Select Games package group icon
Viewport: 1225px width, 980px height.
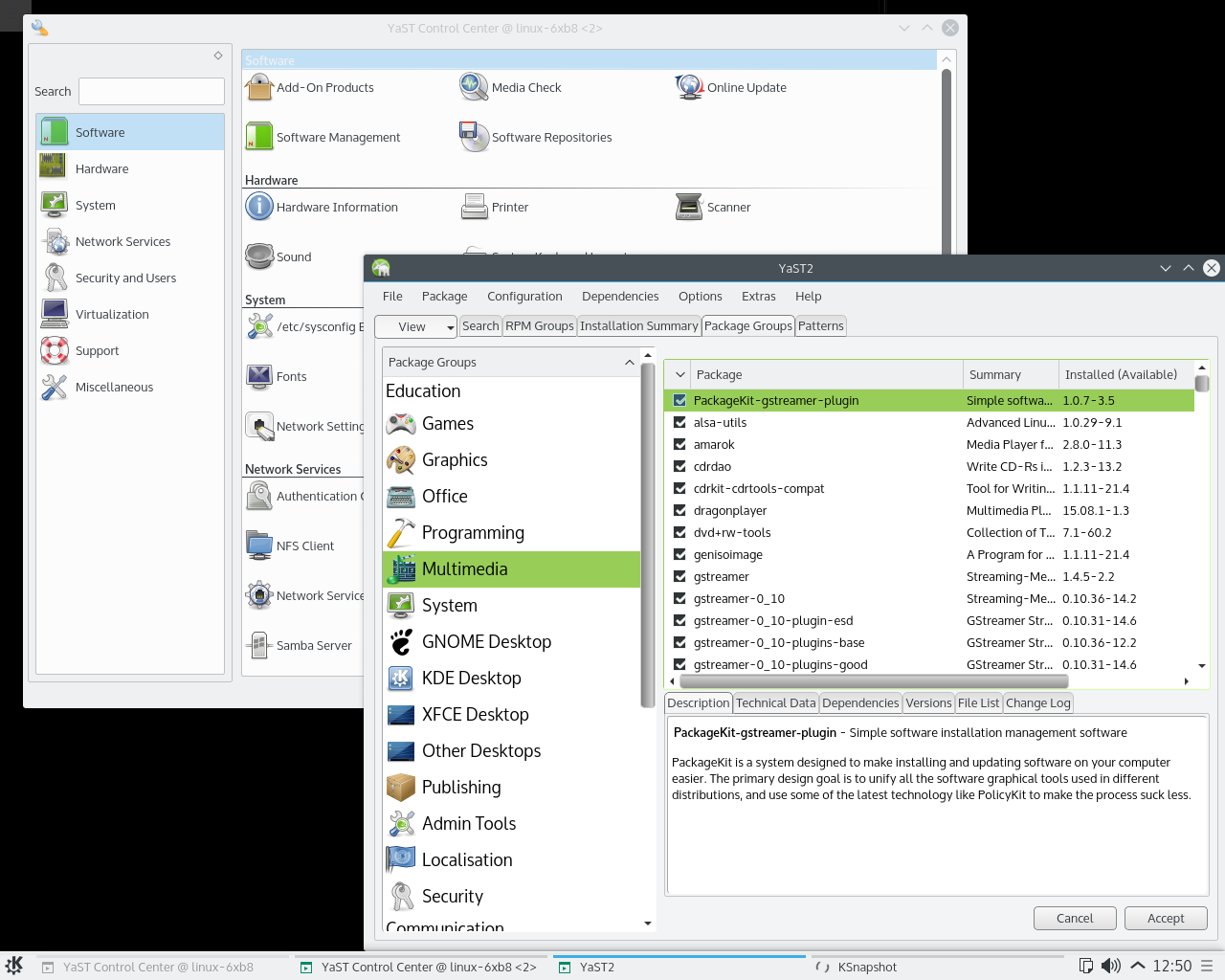pos(401,423)
